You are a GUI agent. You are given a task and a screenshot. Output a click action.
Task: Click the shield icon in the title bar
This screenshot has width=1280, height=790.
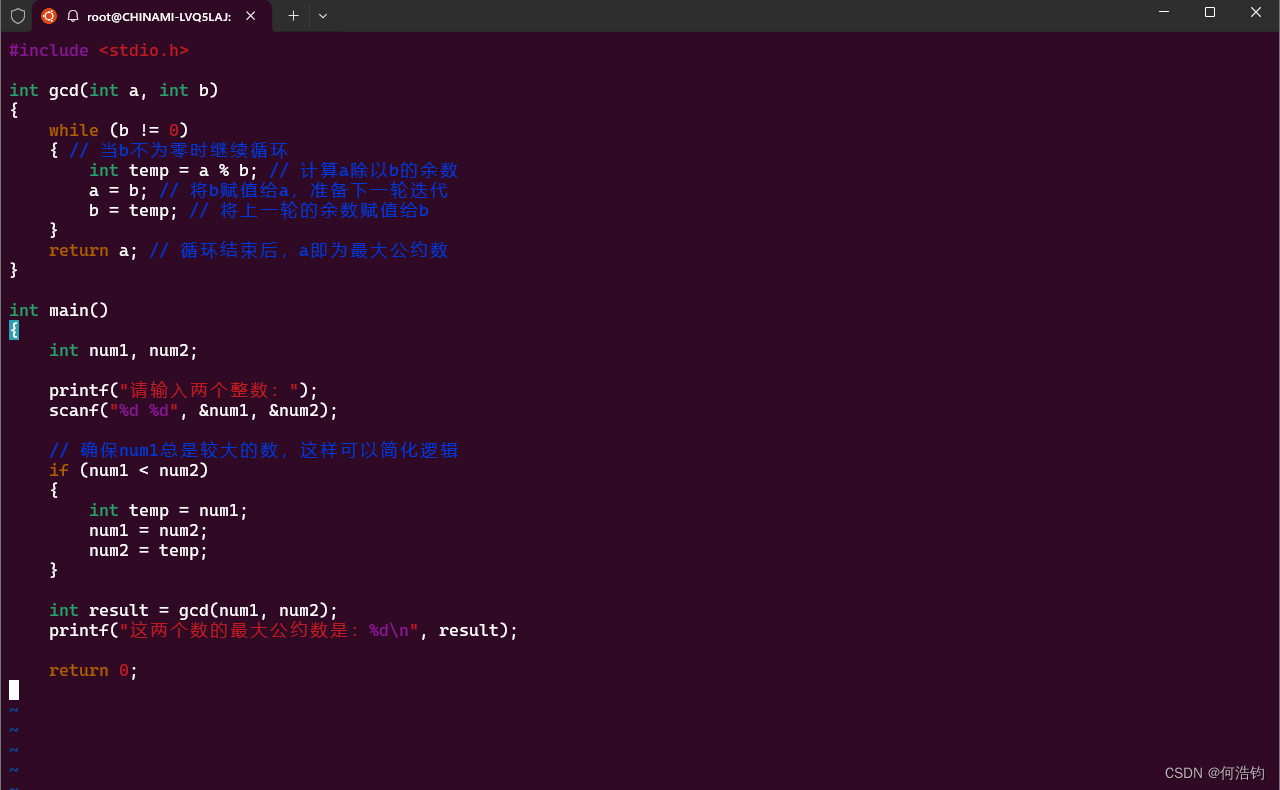tap(18, 16)
